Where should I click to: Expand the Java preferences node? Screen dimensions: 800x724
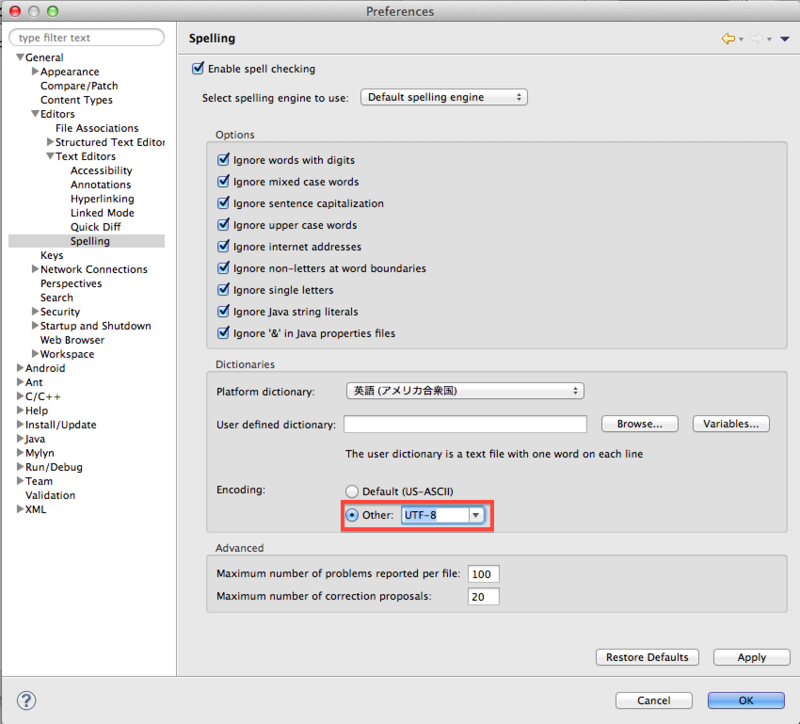20,438
